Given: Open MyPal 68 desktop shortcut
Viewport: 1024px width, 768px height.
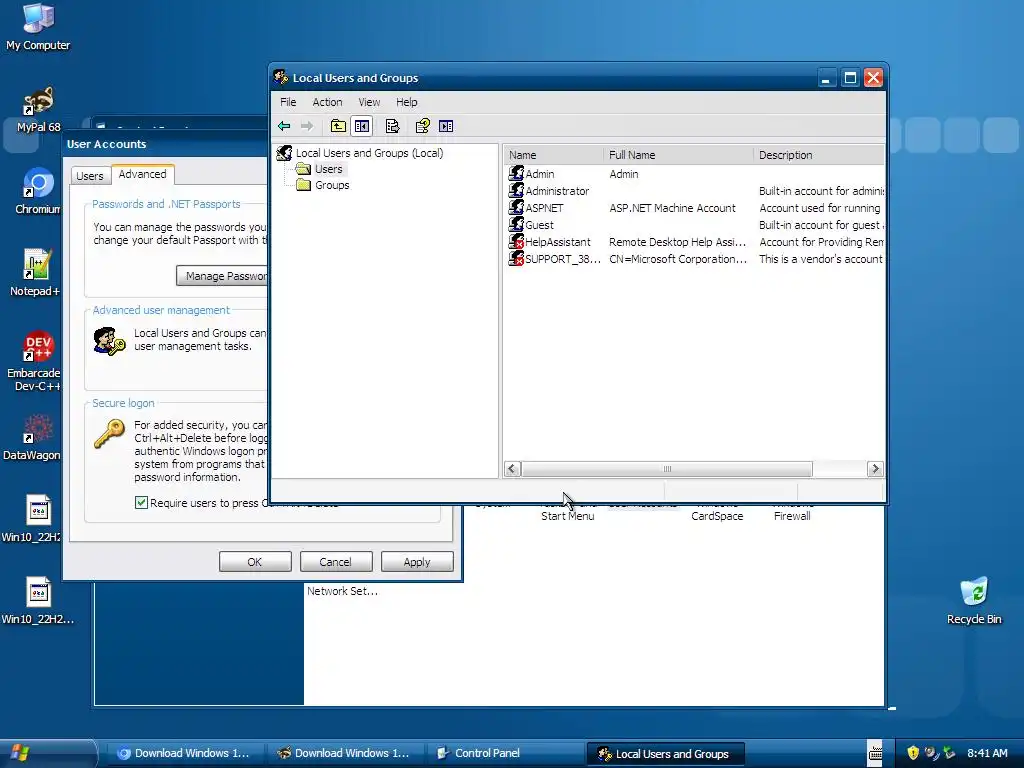Looking at the screenshot, I should (38, 110).
